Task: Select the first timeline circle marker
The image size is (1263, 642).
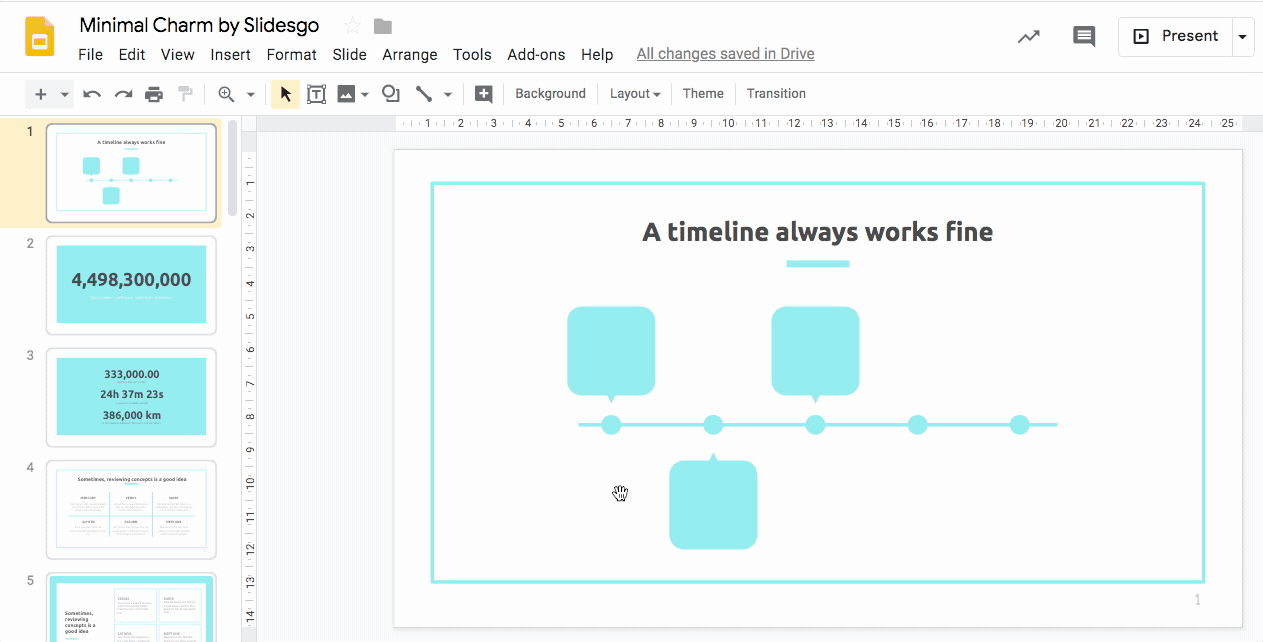Action: coord(611,425)
